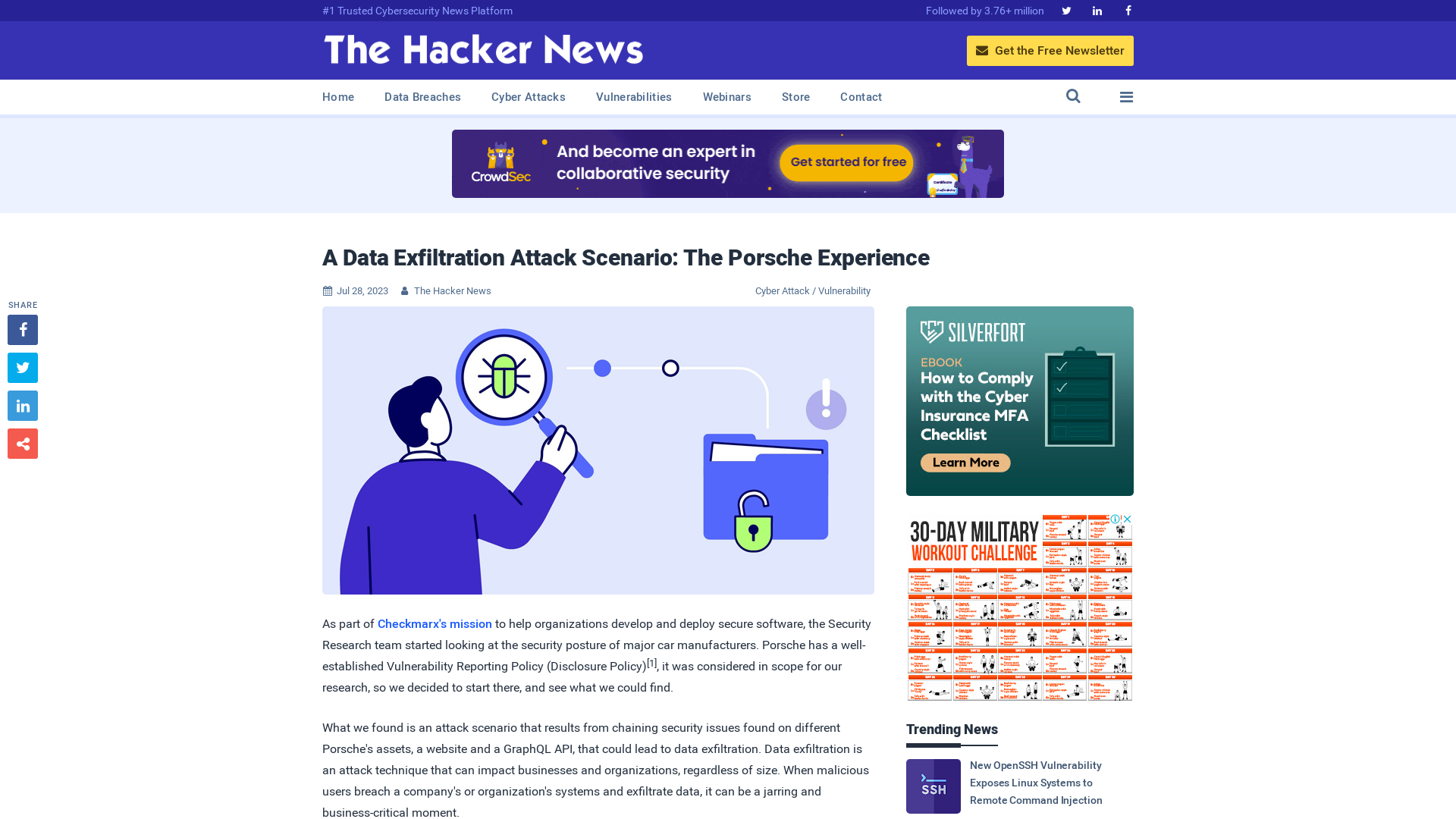Select the Home menu item
The width and height of the screenshot is (1456, 819).
pos(338,96)
